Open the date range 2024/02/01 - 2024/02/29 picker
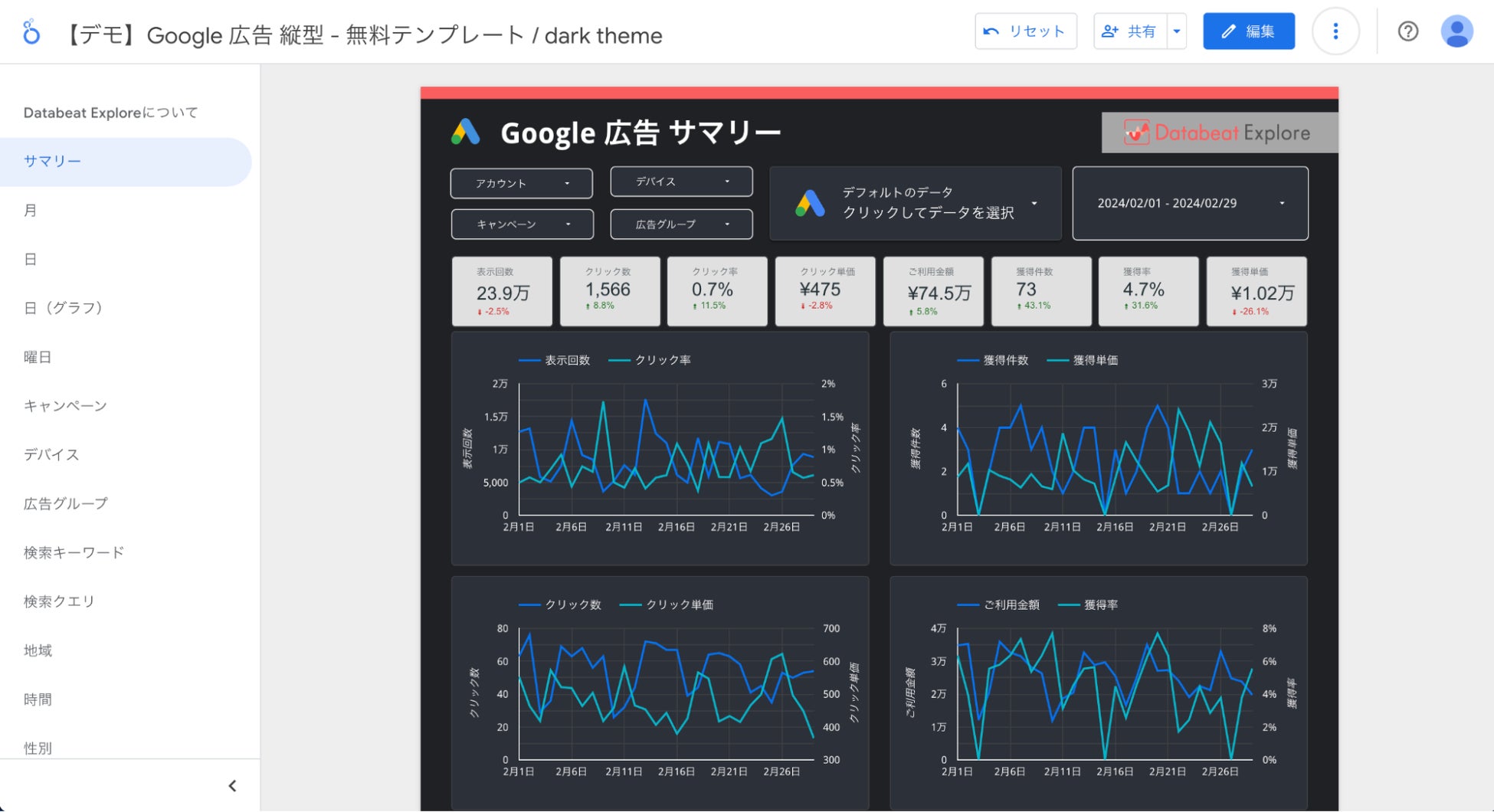This screenshot has width=1494, height=812. [x=1190, y=203]
